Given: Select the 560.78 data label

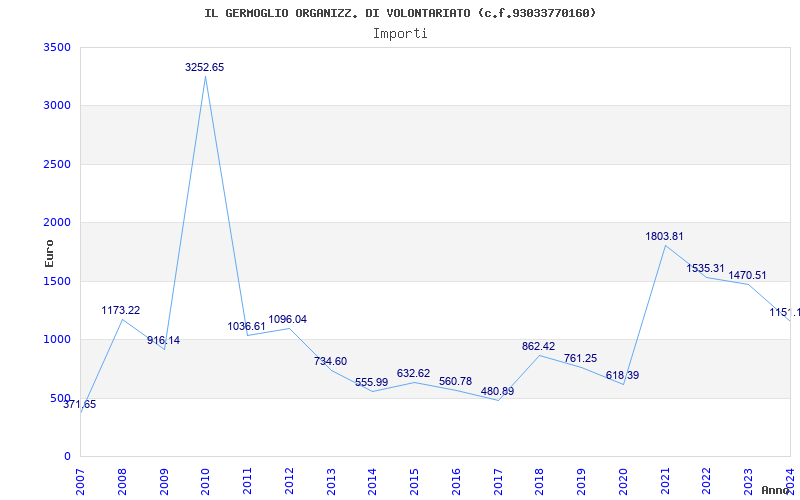Looking at the screenshot, I should coord(455,382).
